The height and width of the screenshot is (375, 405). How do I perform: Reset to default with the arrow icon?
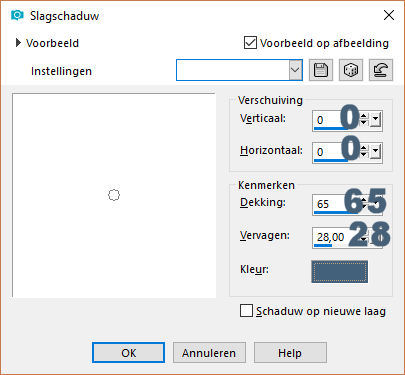pos(381,70)
